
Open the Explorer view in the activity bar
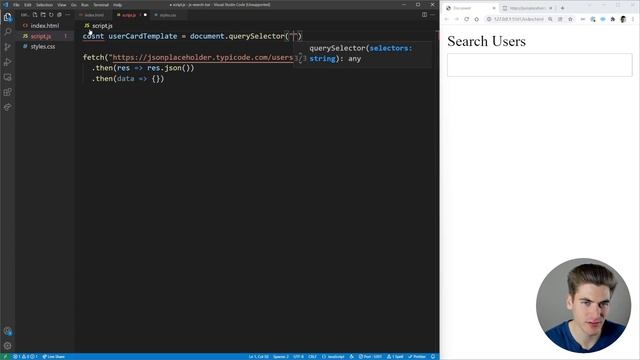(7, 17)
